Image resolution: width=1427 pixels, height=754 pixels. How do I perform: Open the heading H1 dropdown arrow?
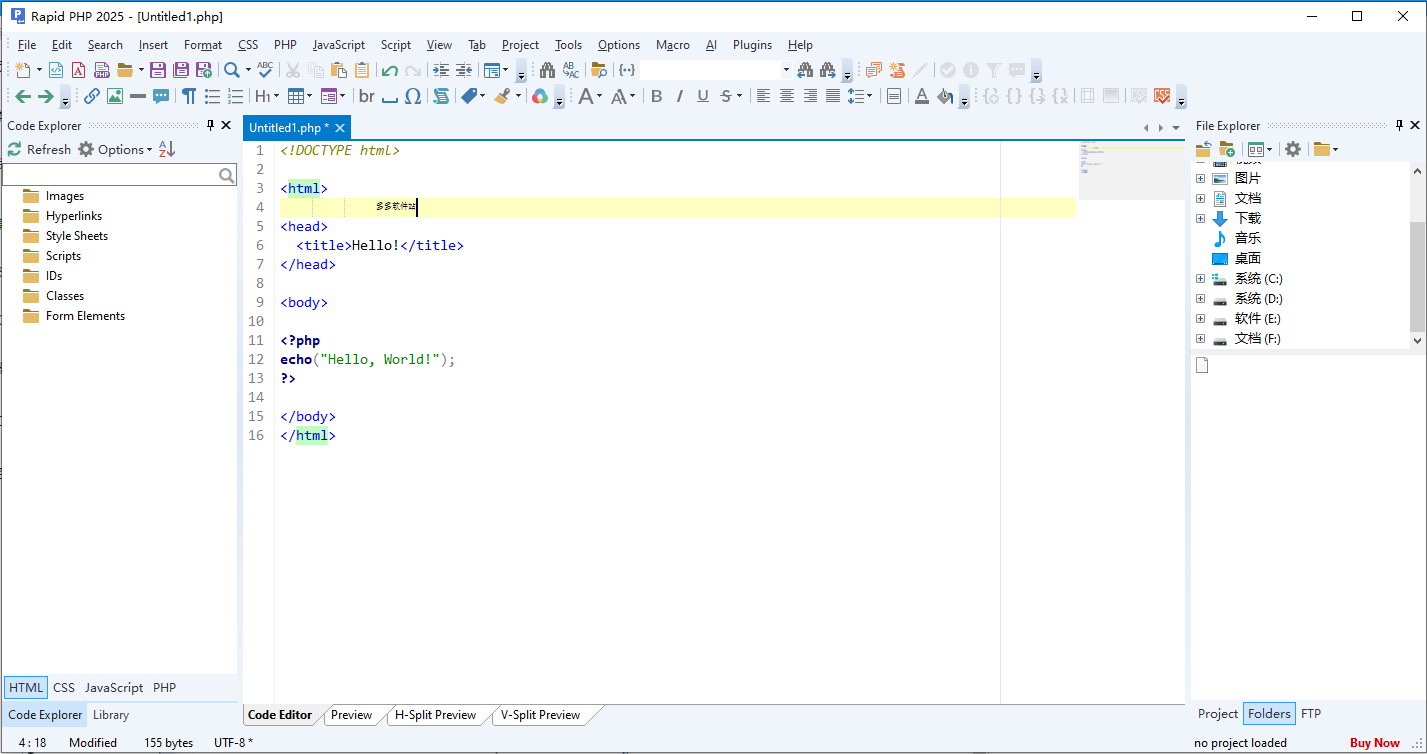(x=277, y=96)
